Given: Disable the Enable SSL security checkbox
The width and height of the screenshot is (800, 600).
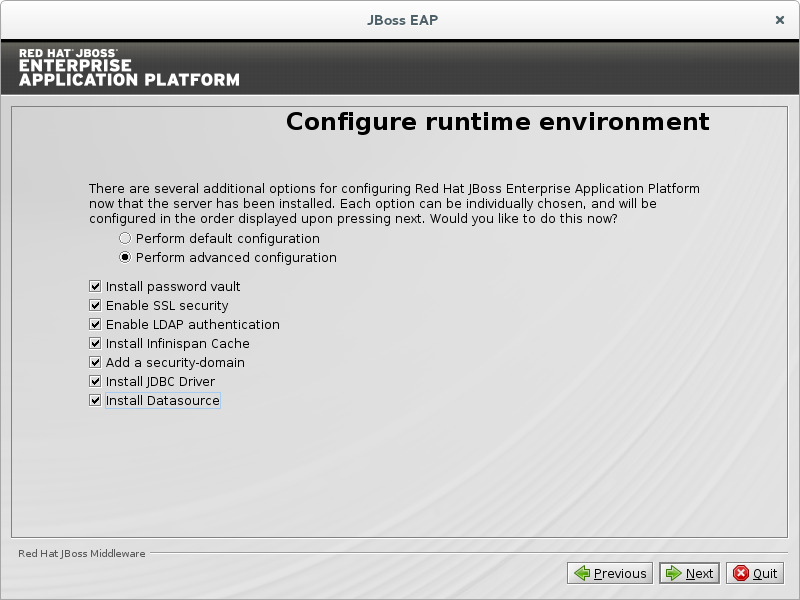Looking at the screenshot, I should coord(96,306).
